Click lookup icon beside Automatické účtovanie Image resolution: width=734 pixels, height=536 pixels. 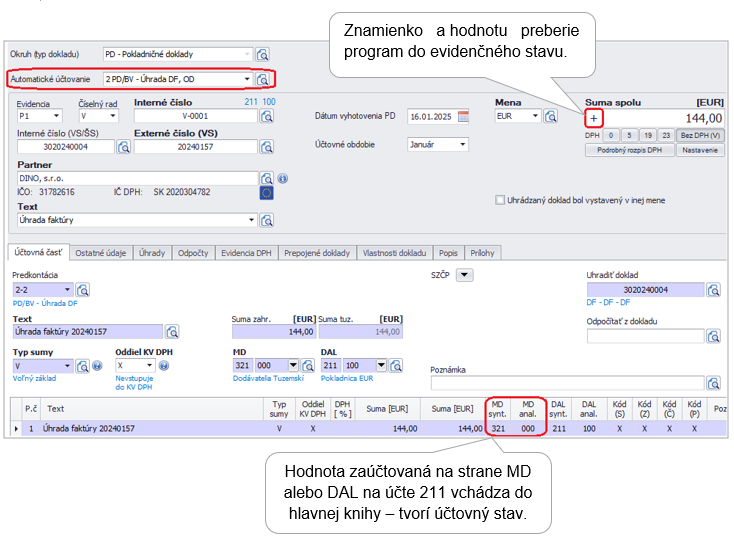pos(263,78)
